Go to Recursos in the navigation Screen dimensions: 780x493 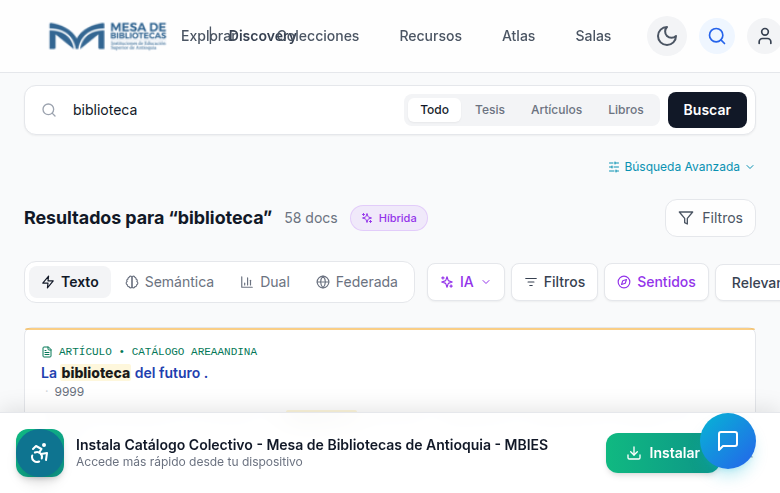tap(430, 36)
